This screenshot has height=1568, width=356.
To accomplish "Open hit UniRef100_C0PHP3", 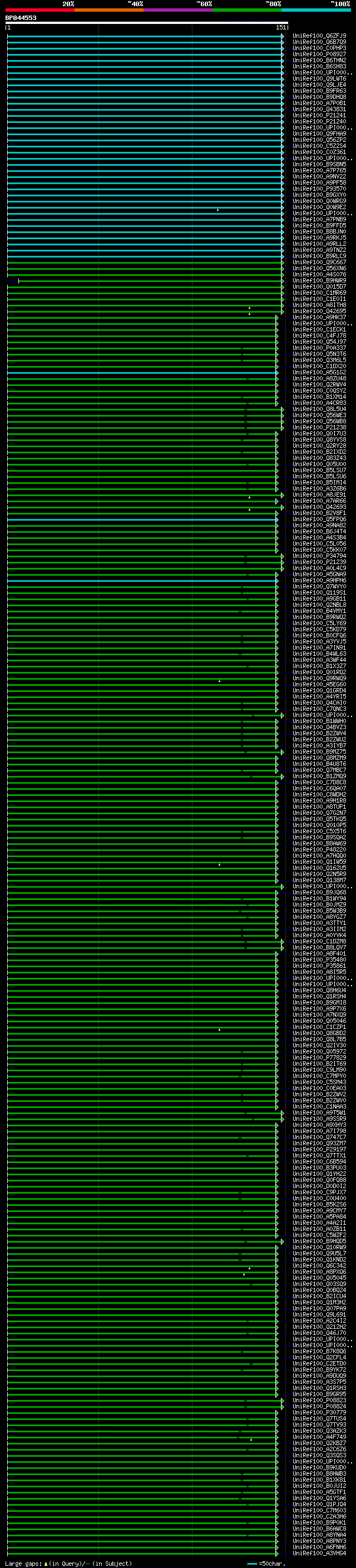I will click(x=319, y=48).
